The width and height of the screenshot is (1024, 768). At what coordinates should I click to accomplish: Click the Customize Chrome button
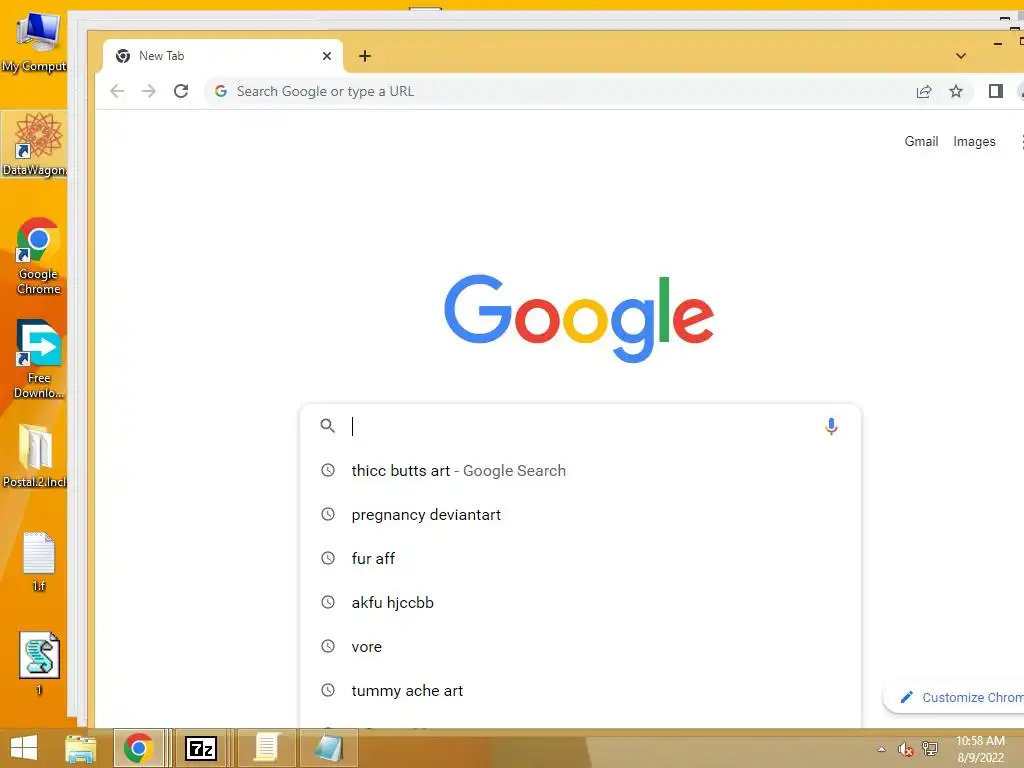(x=953, y=697)
